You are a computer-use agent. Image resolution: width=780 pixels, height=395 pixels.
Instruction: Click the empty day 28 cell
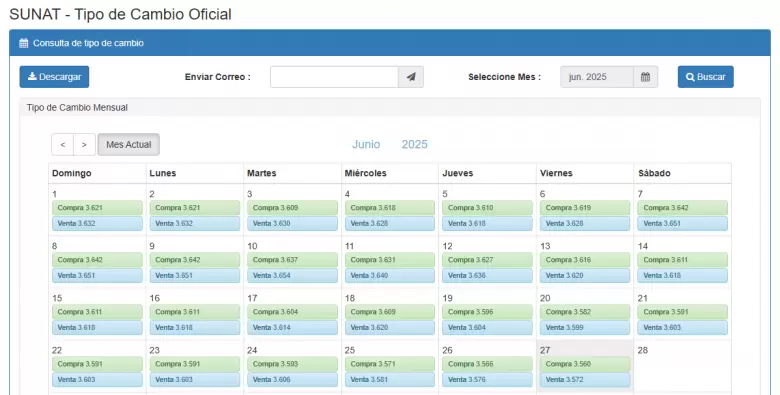tap(682, 367)
